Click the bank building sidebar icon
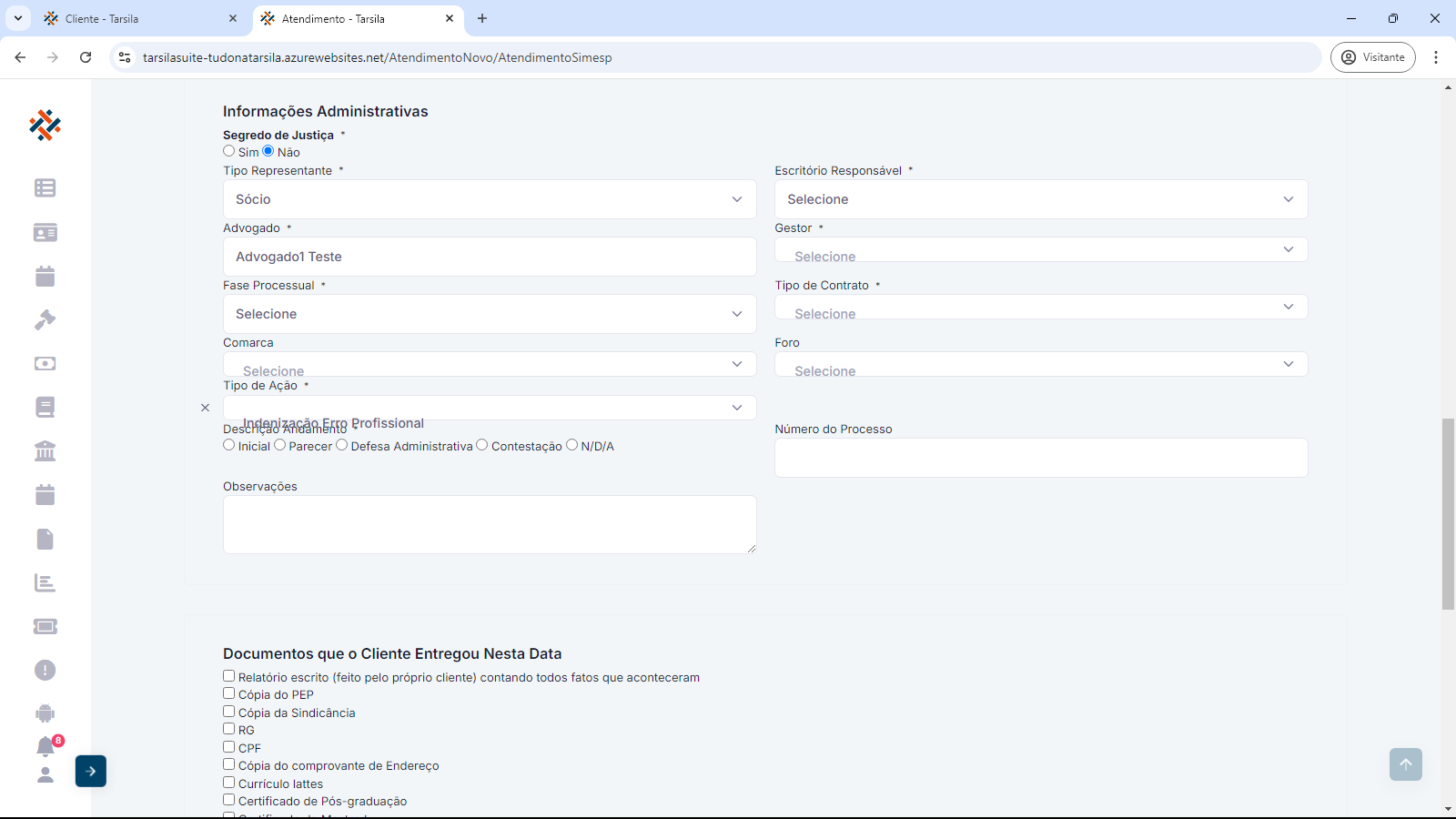The height and width of the screenshot is (819, 1456). pos(45,450)
